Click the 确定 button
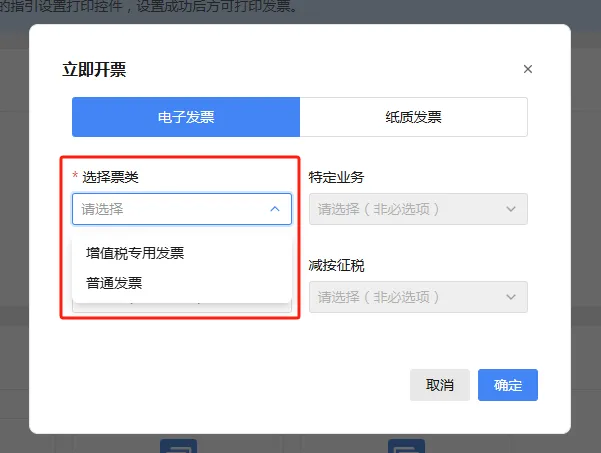 pyautogui.click(x=507, y=385)
